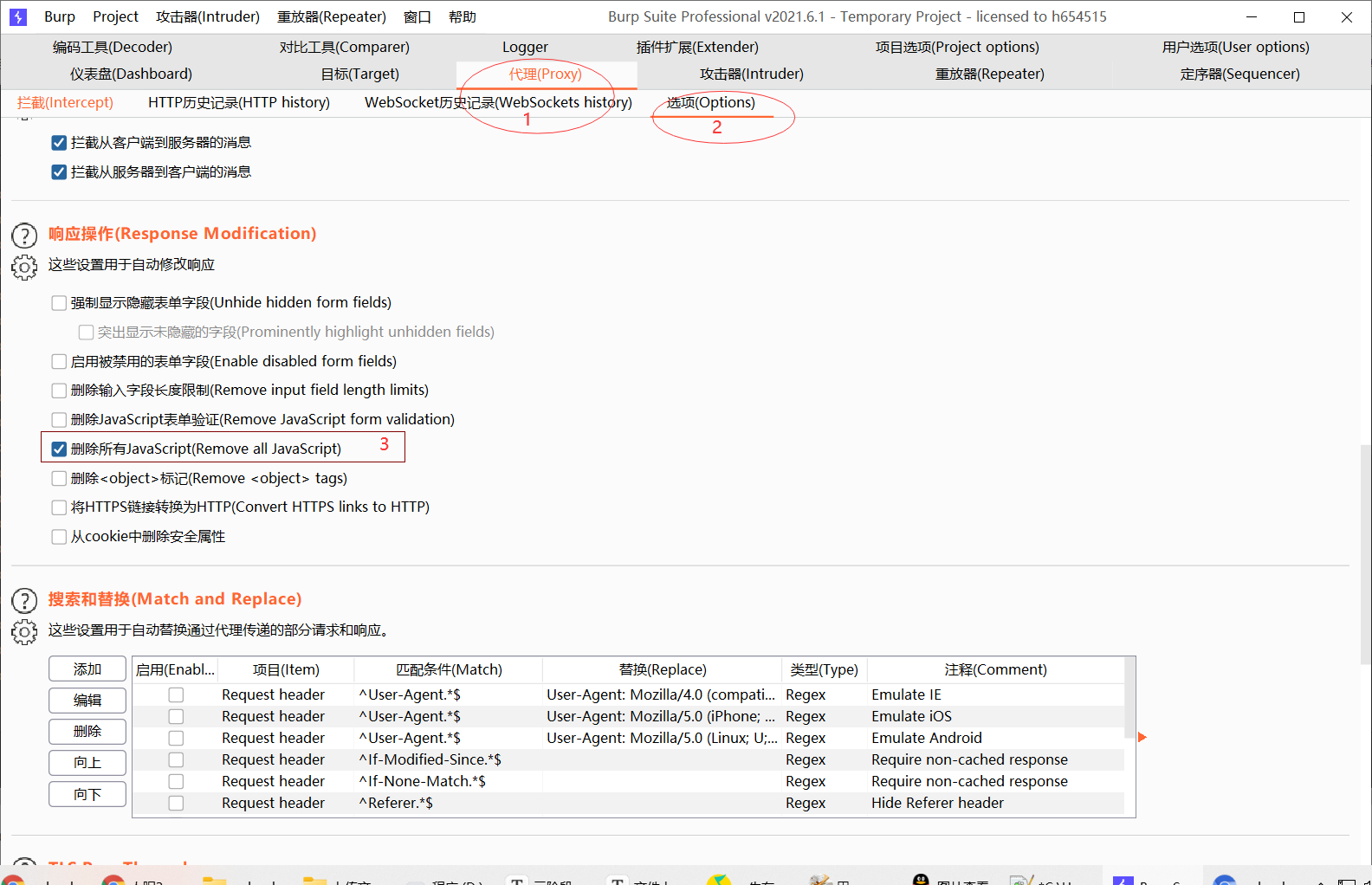Open 选项(Options) sub-tab

(711, 103)
